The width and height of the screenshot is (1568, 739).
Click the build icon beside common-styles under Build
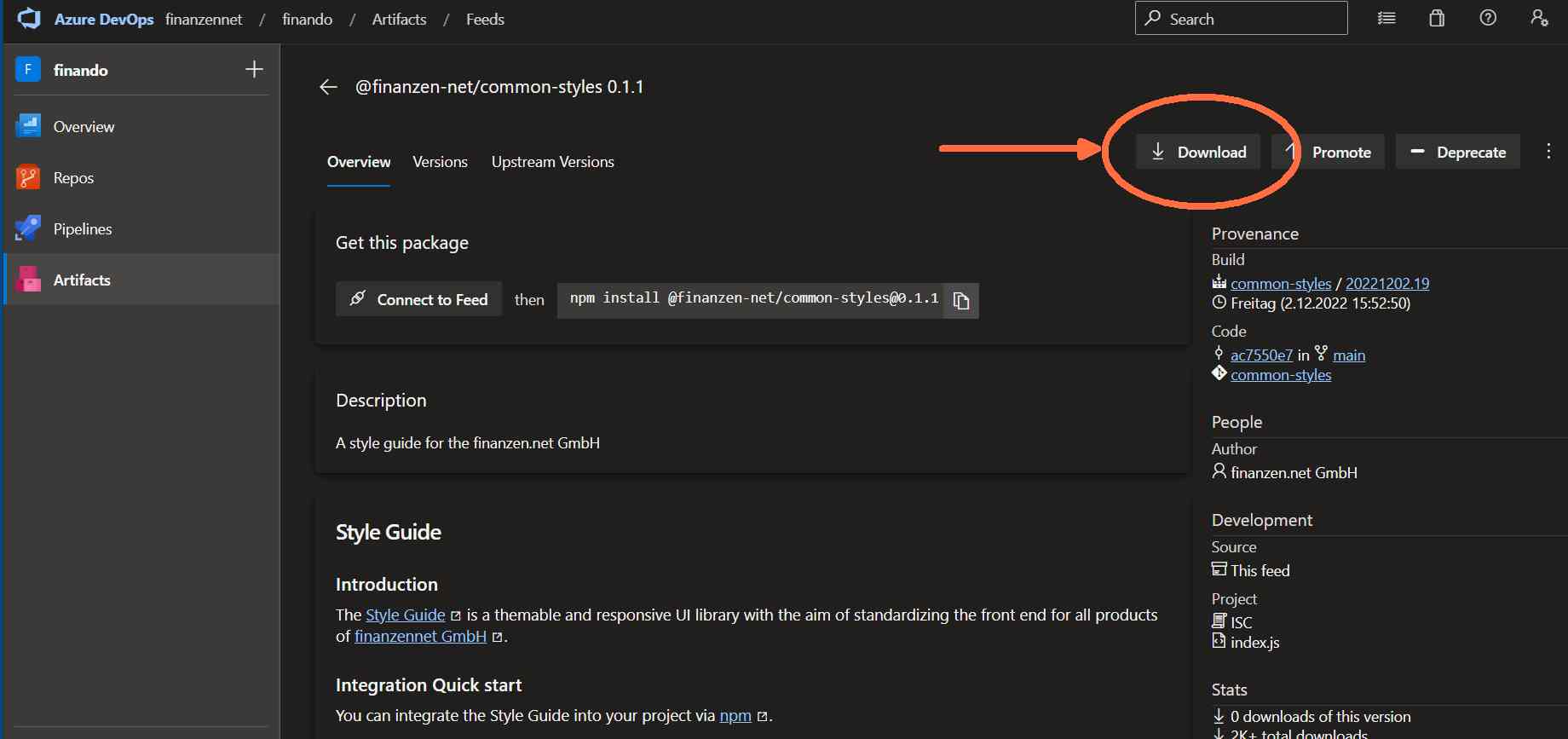click(x=1219, y=282)
